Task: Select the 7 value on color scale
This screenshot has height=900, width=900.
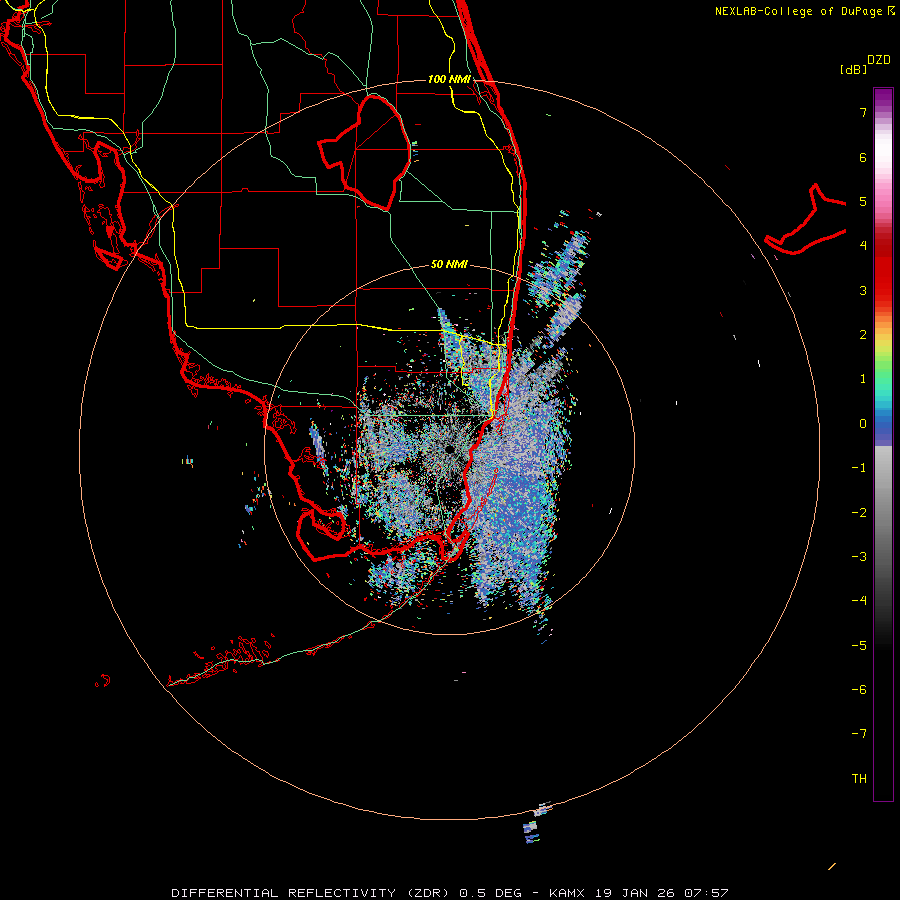Action: coord(863,112)
